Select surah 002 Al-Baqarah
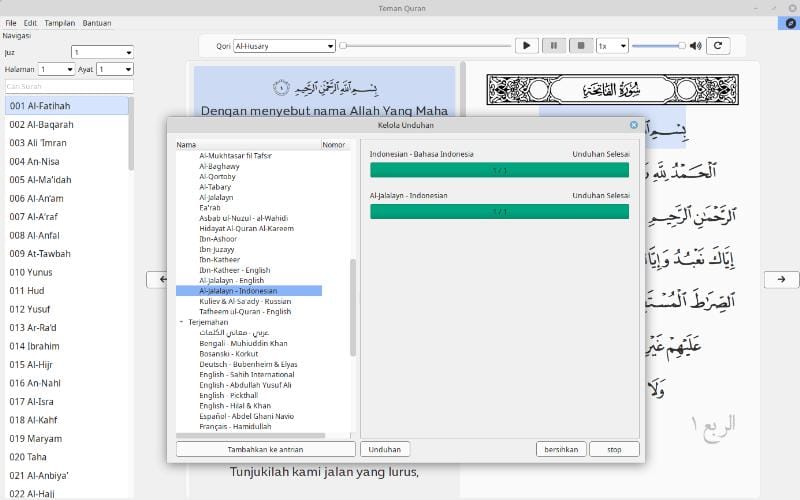 (x=67, y=124)
